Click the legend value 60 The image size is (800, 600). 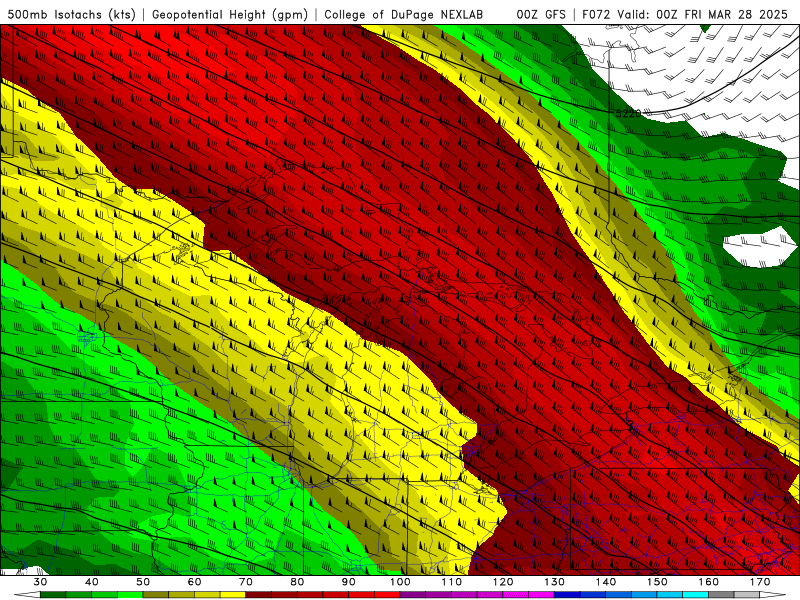tap(194, 582)
